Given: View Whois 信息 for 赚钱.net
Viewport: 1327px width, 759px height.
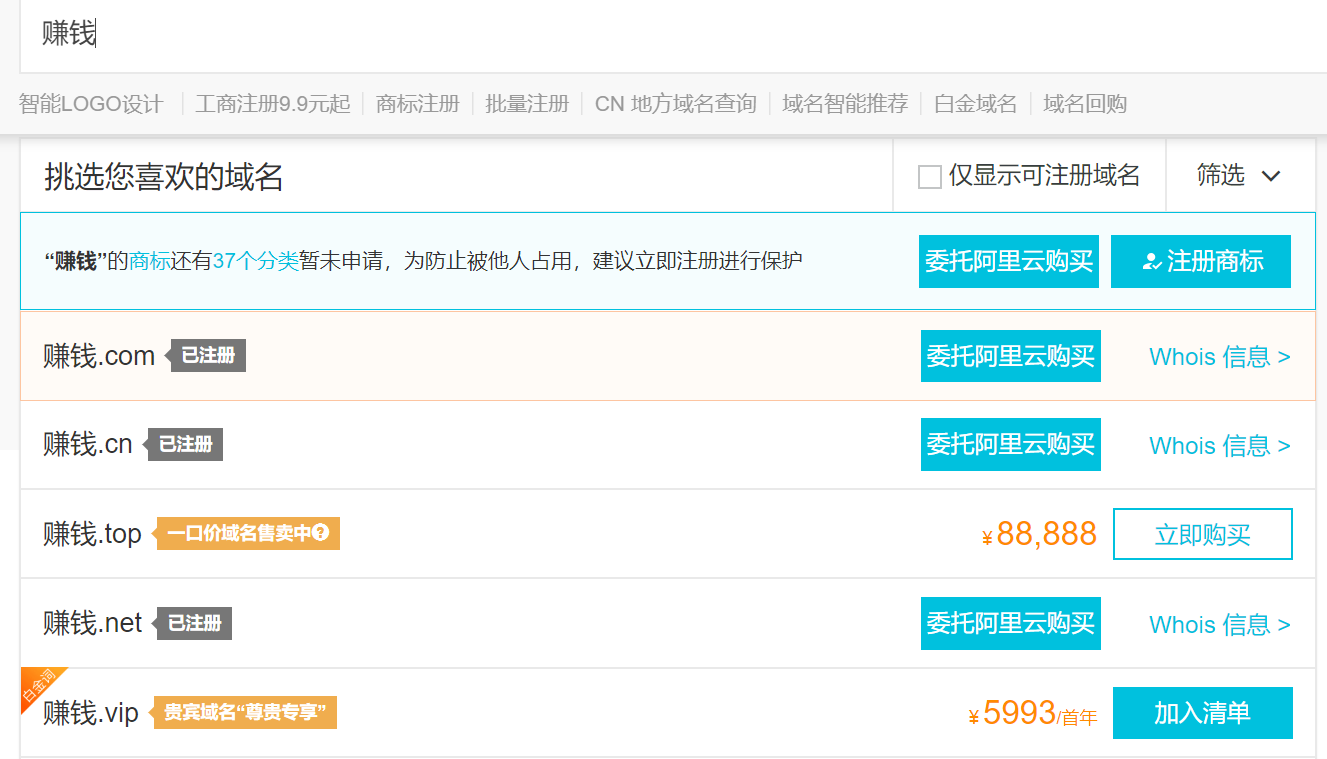Looking at the screenshot, I should pyautogui.click(x=1220, y=625).
